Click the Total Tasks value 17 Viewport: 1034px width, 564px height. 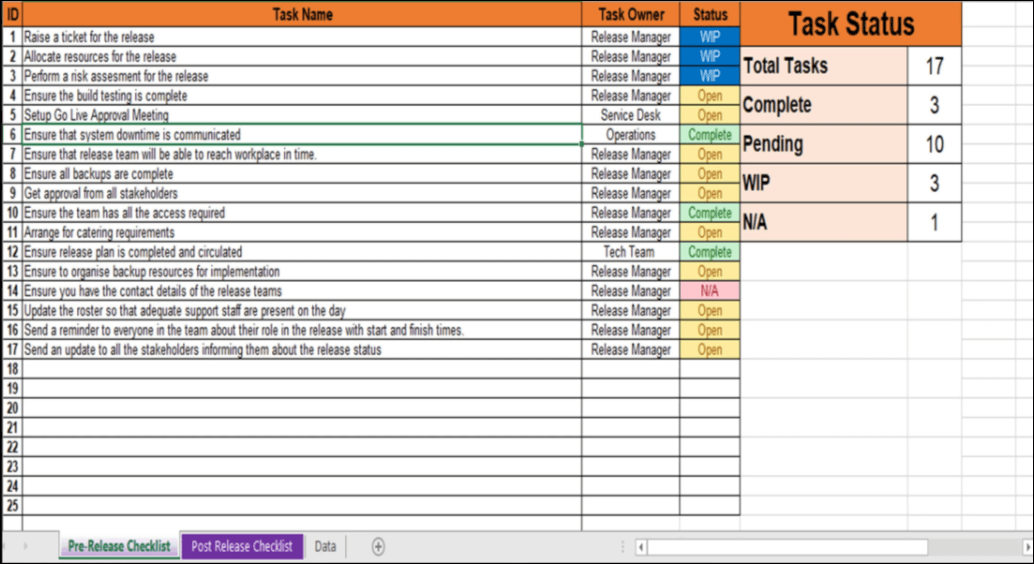pos(934,66)
